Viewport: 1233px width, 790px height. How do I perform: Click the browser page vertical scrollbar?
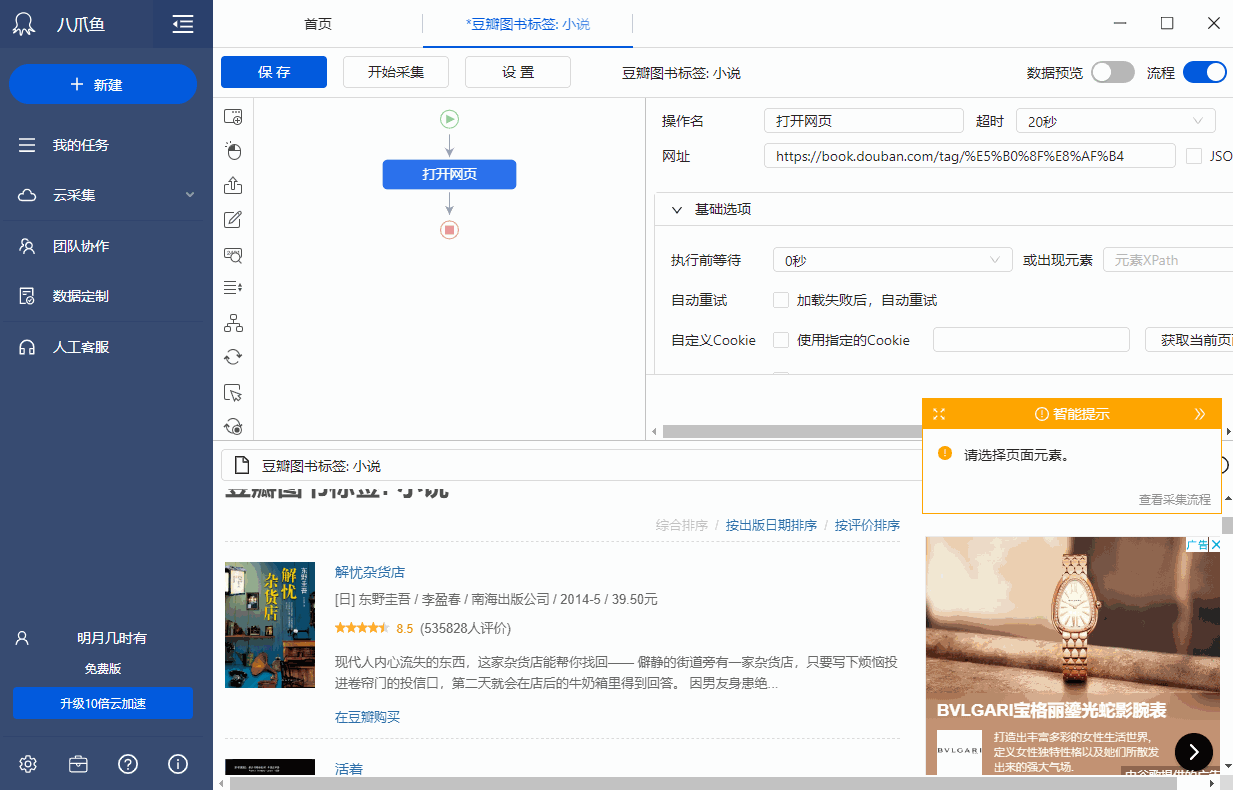pyautogui.click(x=1227, y=525)
